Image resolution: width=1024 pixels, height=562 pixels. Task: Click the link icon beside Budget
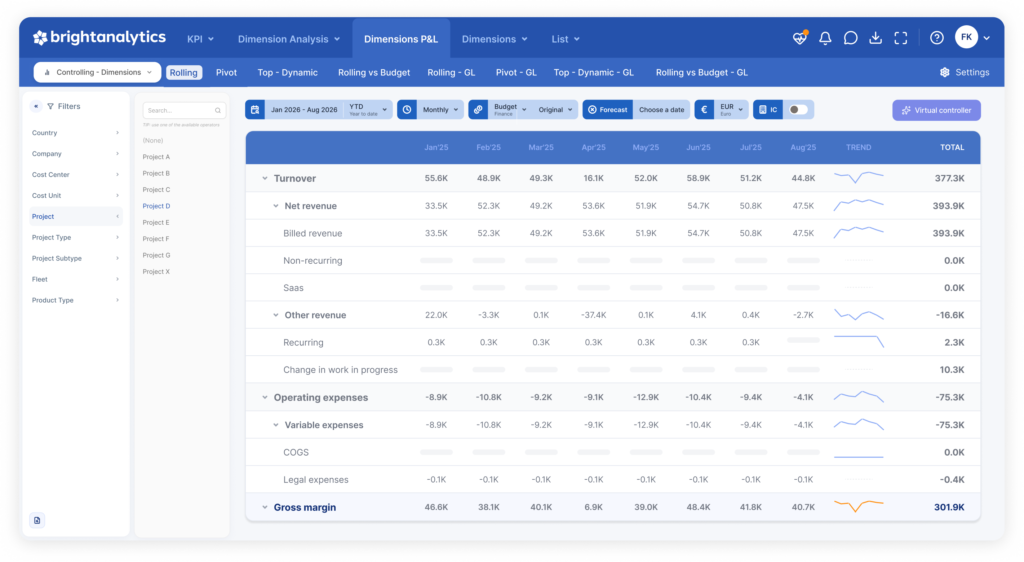coord(478,110)
